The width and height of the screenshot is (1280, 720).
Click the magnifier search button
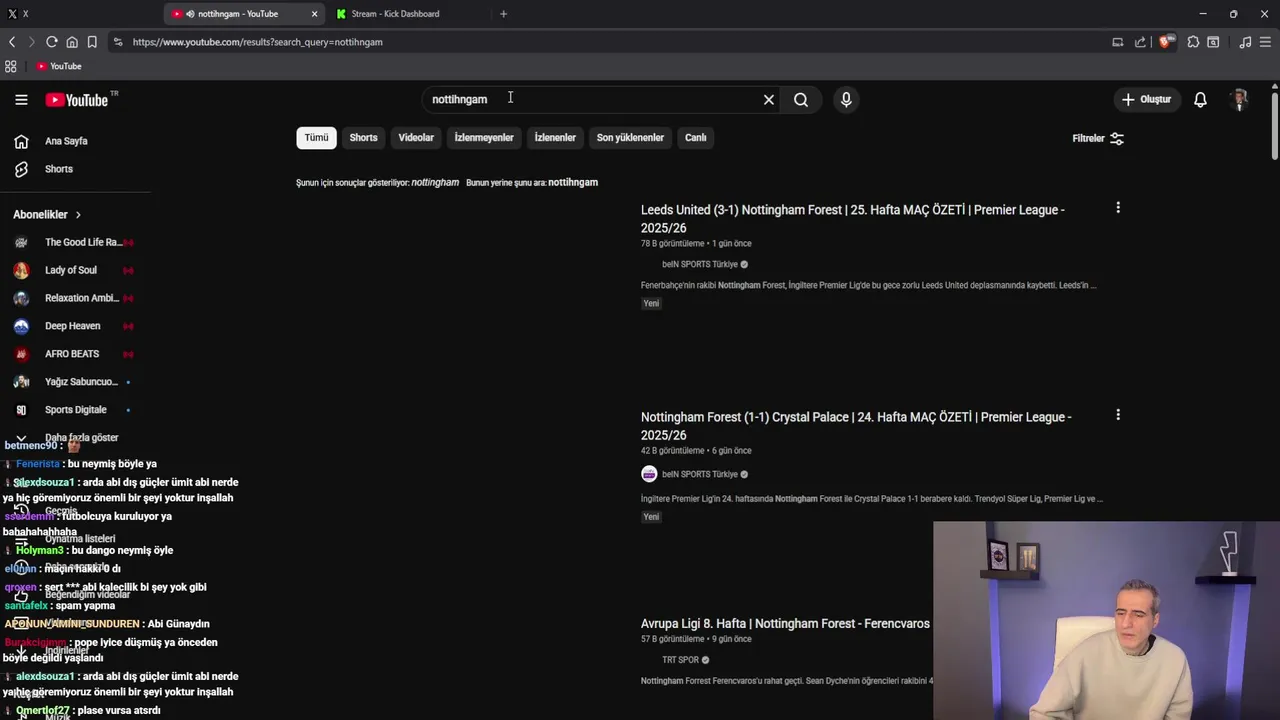click(x=801, y=99)
